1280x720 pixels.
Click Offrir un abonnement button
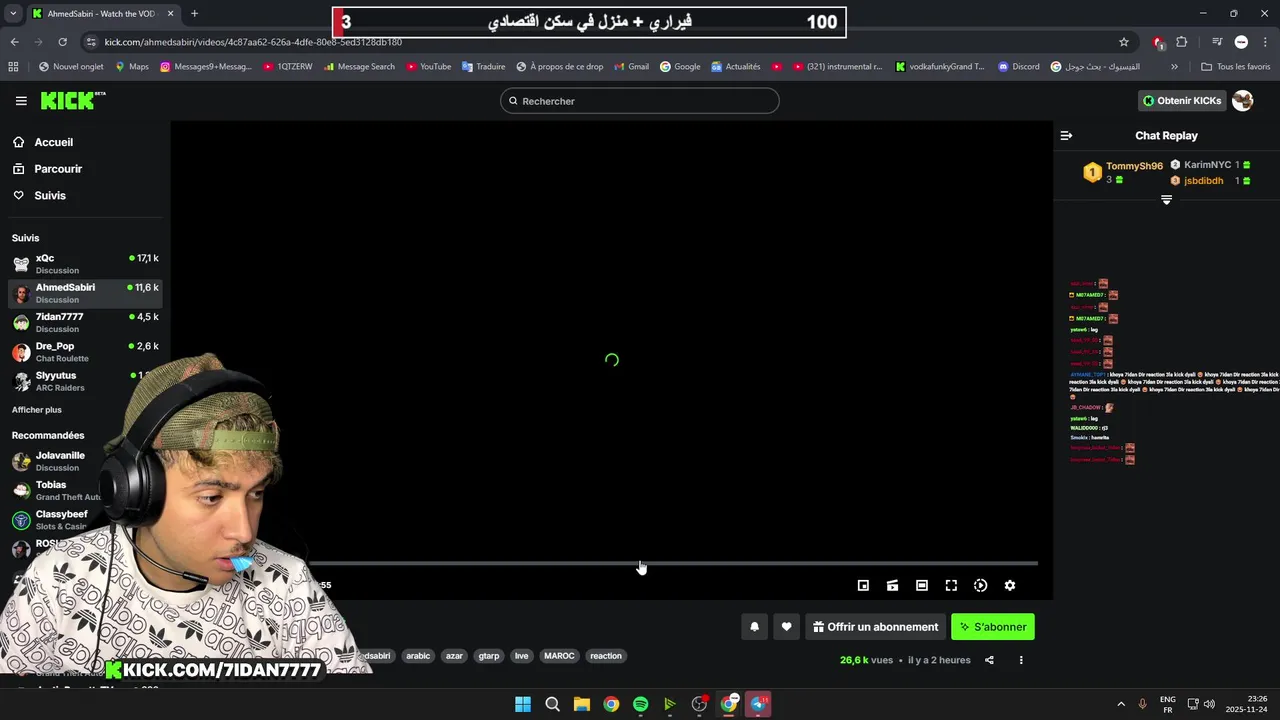click(x=875, y=627)
